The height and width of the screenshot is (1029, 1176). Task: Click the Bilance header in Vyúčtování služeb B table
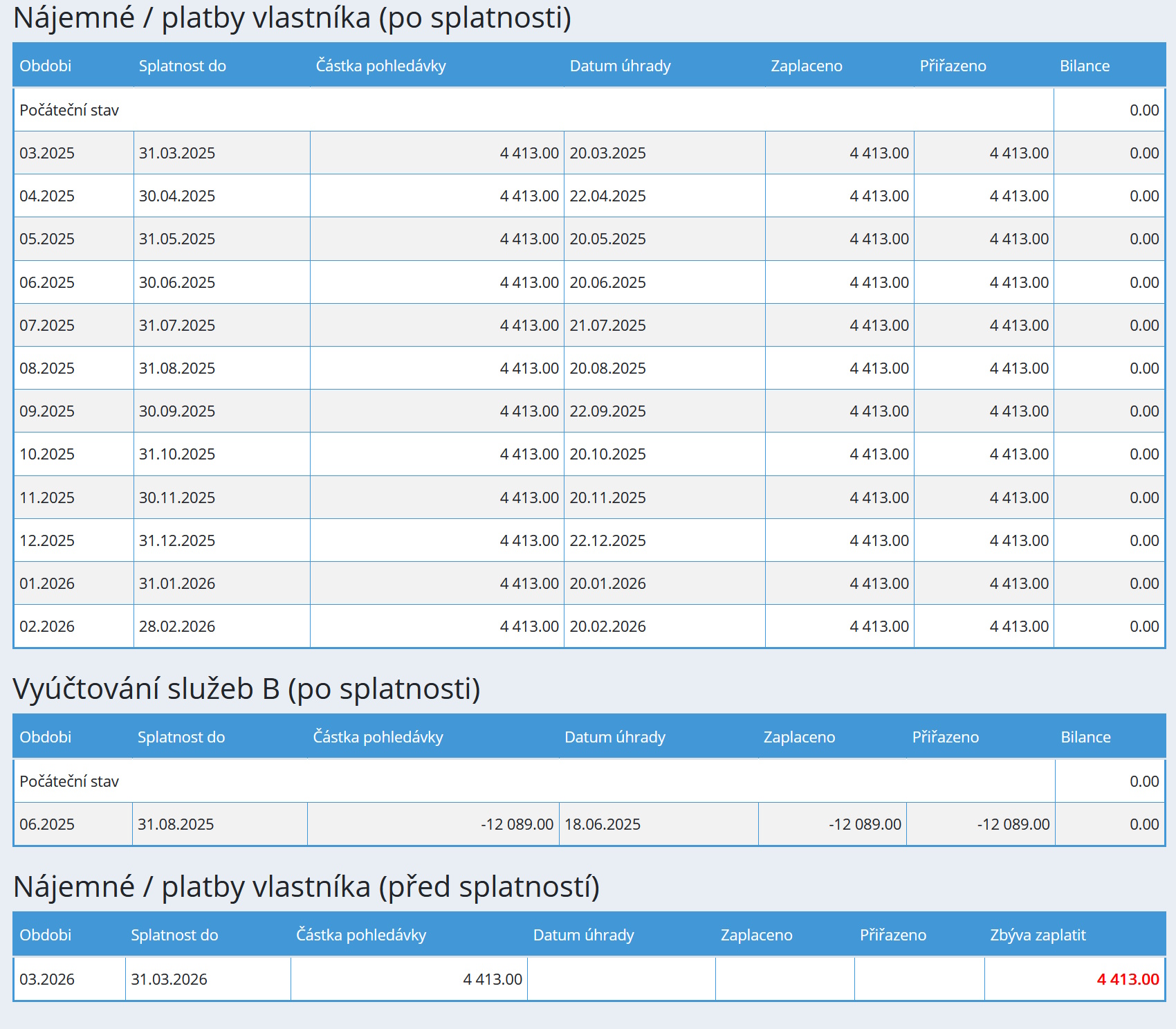click(x=1085, y=737)
